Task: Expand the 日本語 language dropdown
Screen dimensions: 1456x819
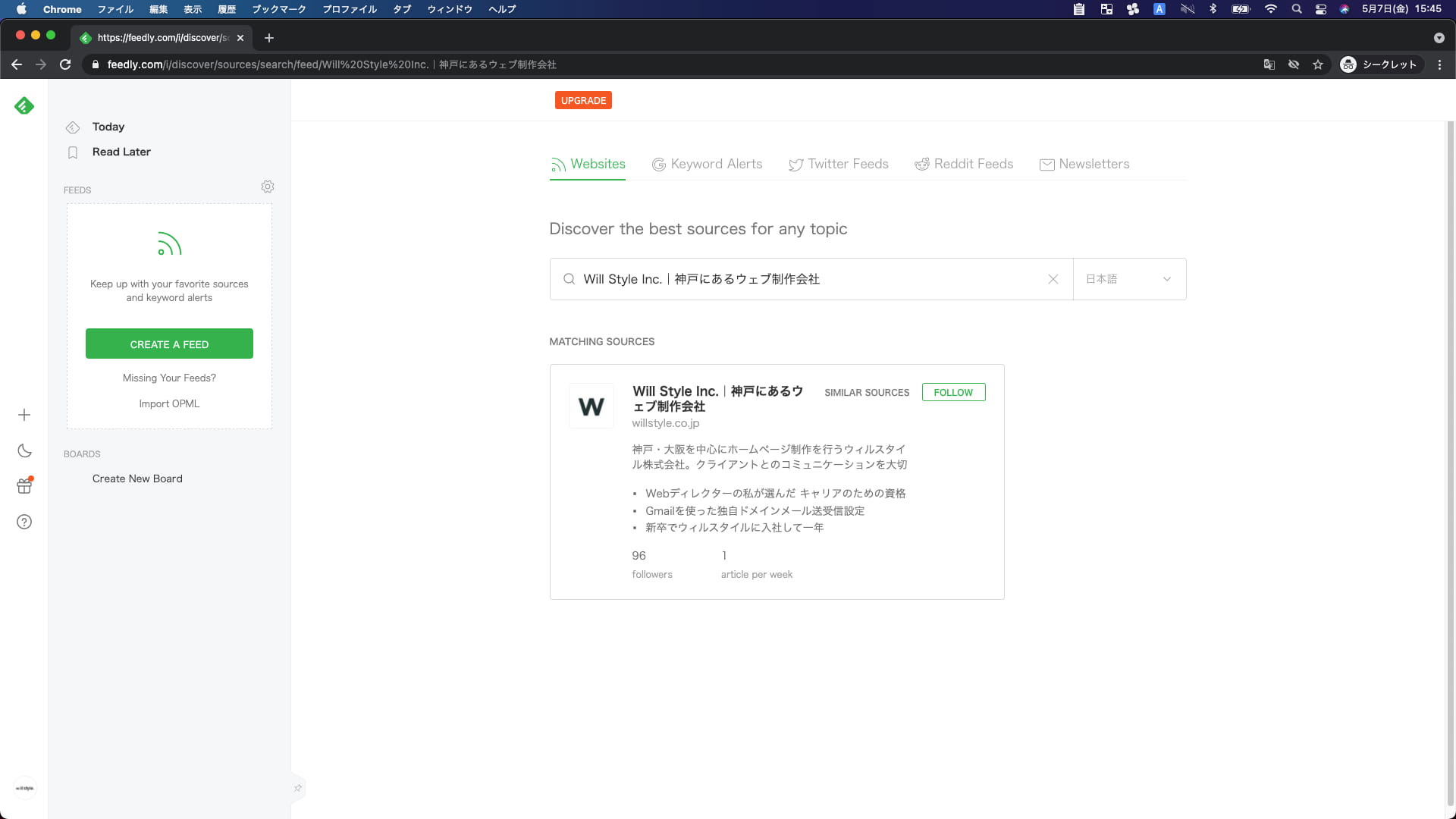Action: coord(1129,279)
